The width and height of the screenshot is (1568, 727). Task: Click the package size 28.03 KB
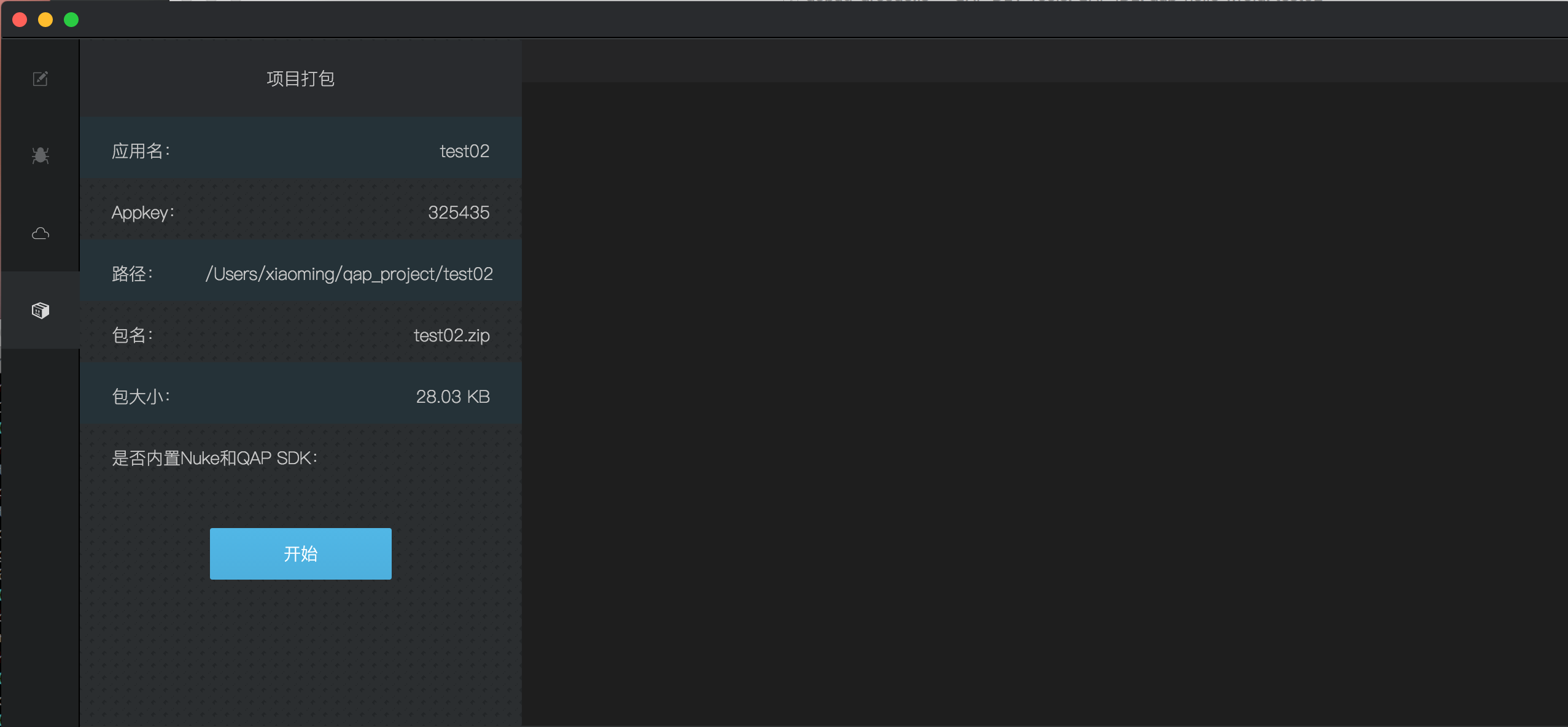coord(452,397)
